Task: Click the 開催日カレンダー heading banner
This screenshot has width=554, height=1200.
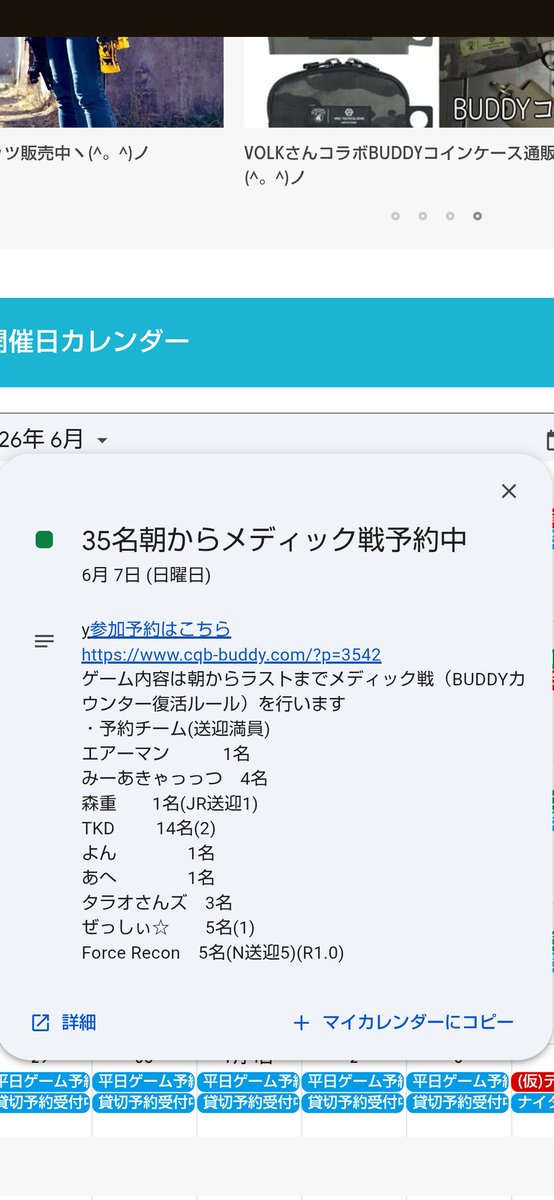Action: (x=277, y=342)
